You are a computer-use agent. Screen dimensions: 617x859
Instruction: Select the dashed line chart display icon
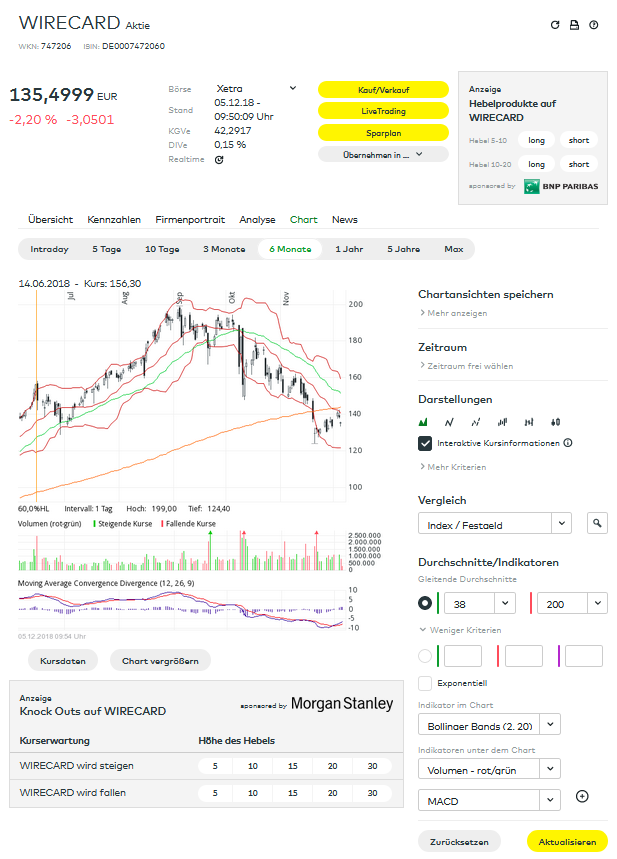[476, 422]
